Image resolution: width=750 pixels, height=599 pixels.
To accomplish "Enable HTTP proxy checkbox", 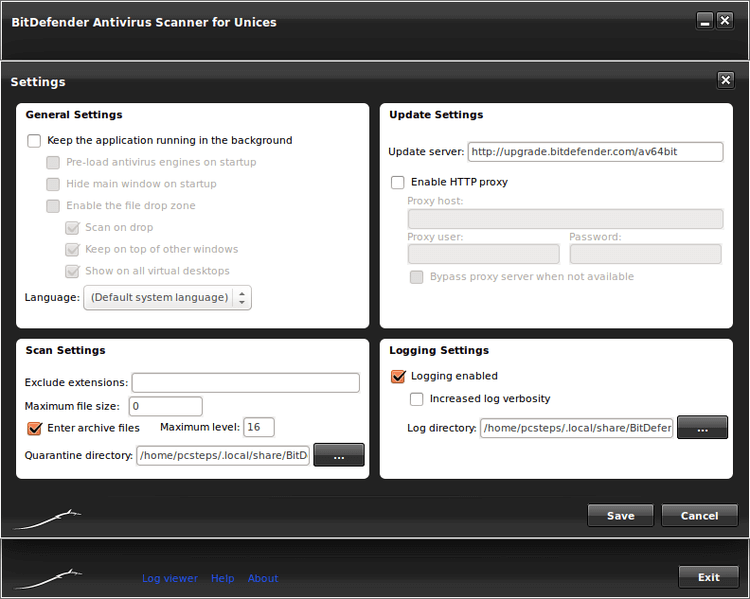I will point(397,182).
